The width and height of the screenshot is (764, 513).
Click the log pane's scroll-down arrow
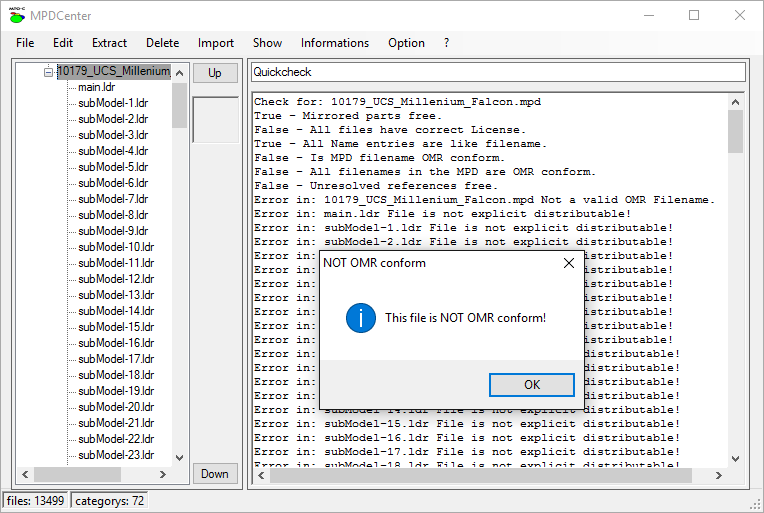pyautogui.click(x=735, y=458)
